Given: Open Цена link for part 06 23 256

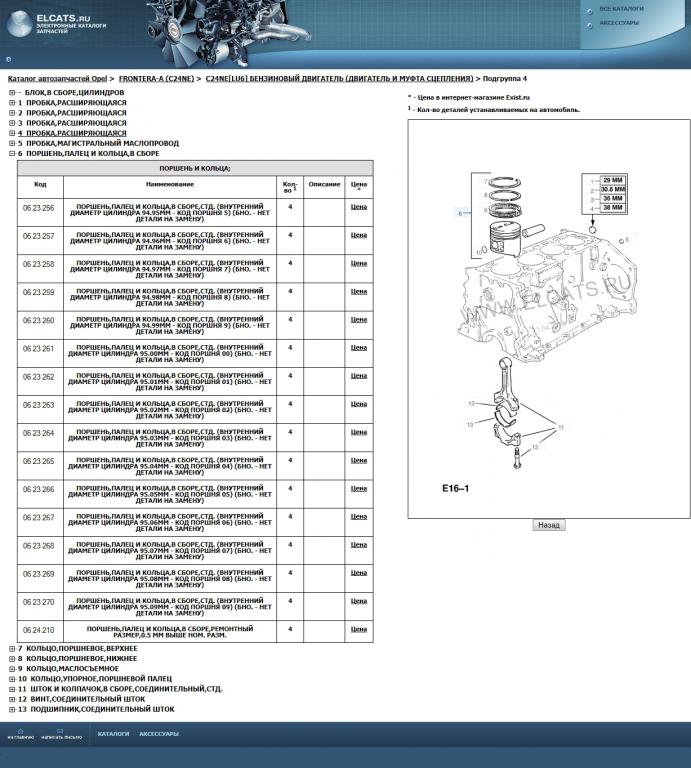Looking at the screenshot, I should [358, 207].
